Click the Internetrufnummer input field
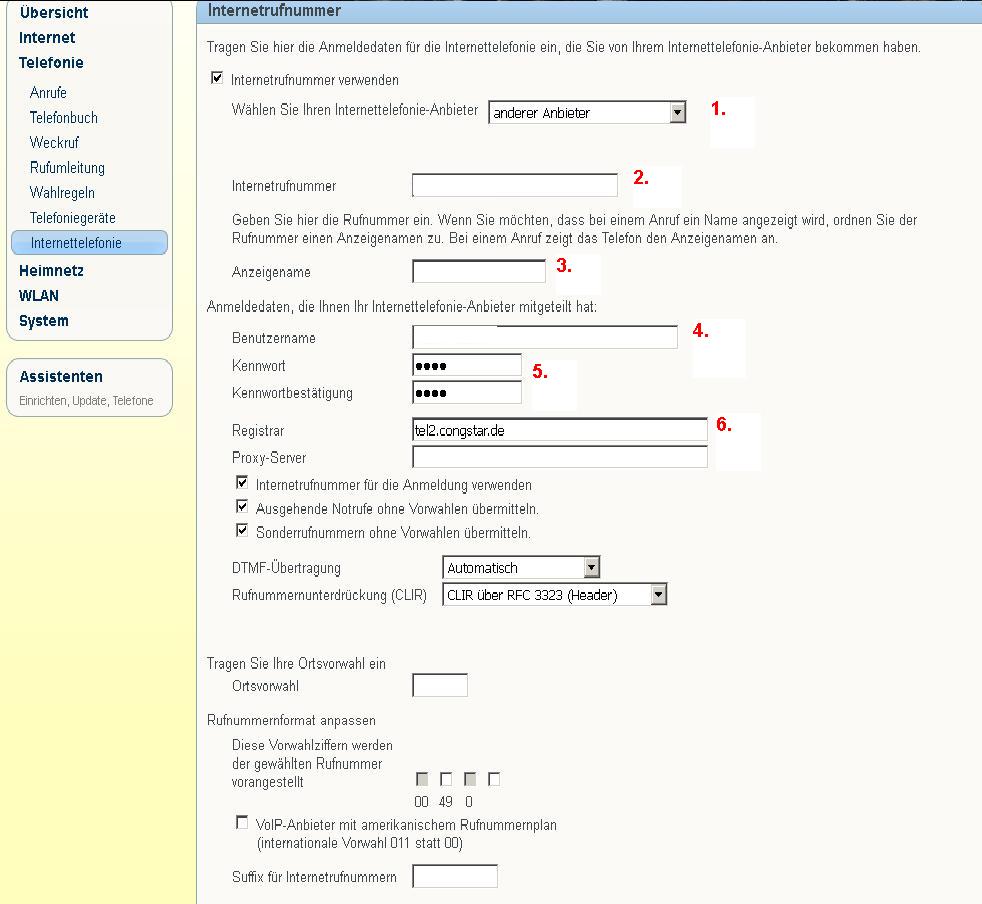The width and height of the screenshot is (982, 904). pyautogui.click(x=514, y=185)
